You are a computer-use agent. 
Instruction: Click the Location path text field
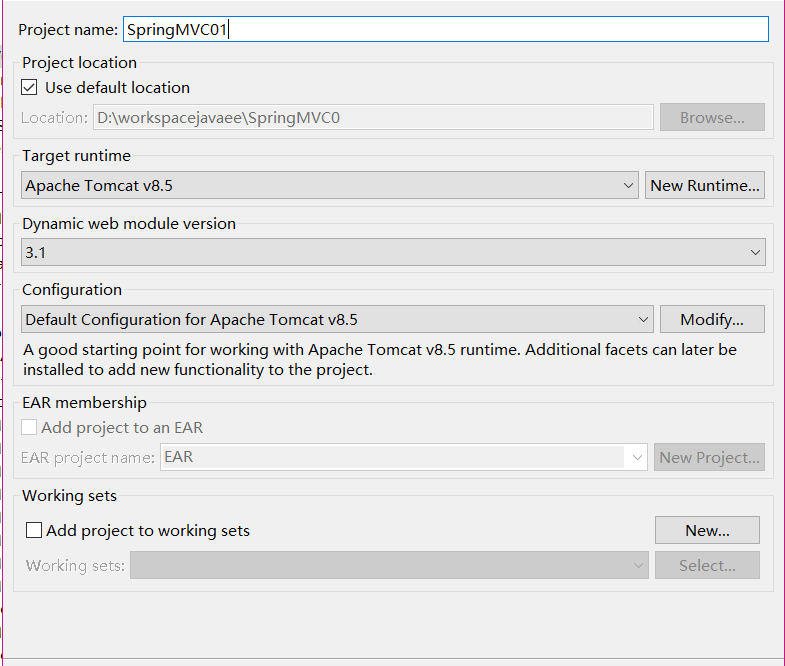pyautogui.click(x=373, y=118)
